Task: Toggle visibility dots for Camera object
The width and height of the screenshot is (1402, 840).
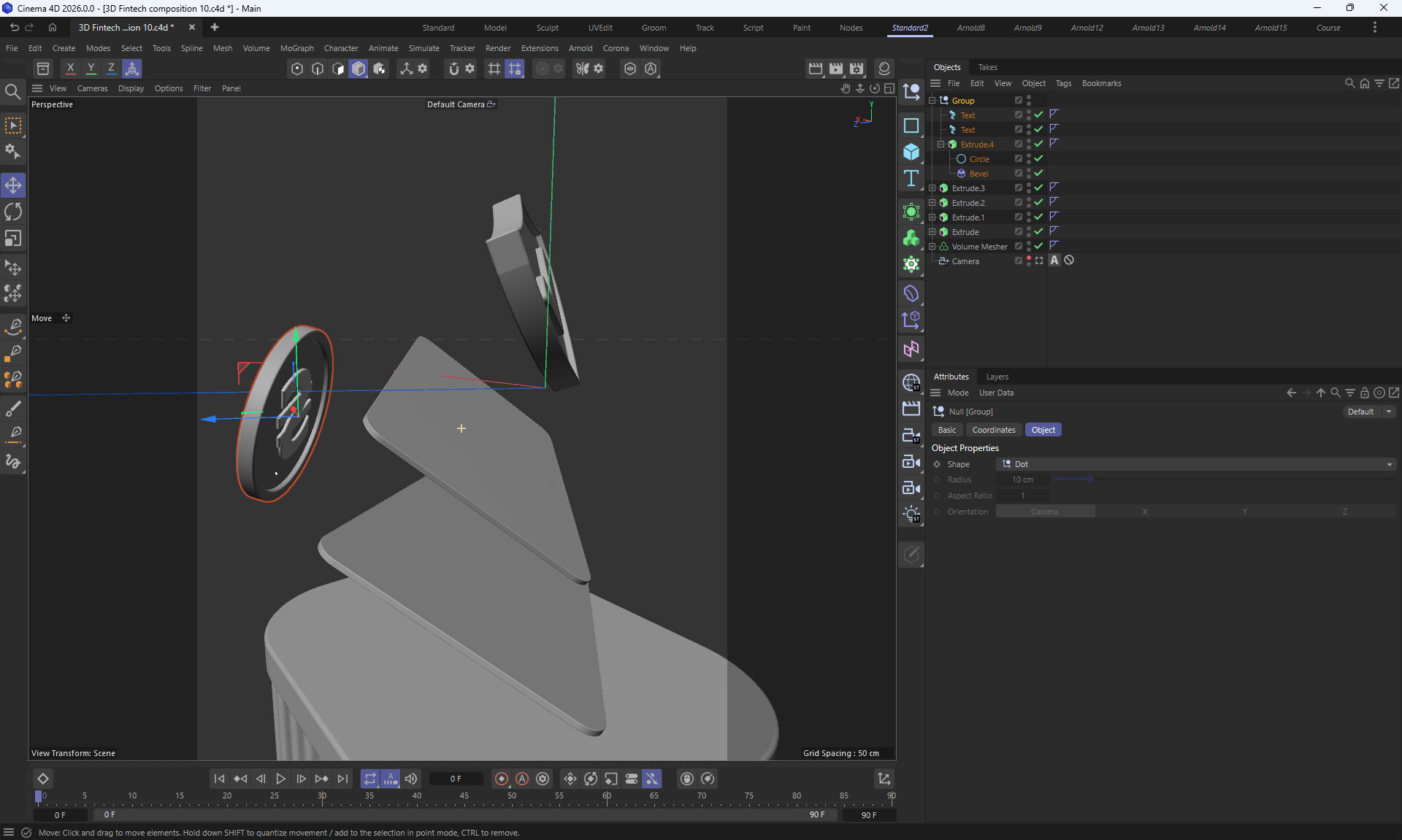Action: (1029, 261)
